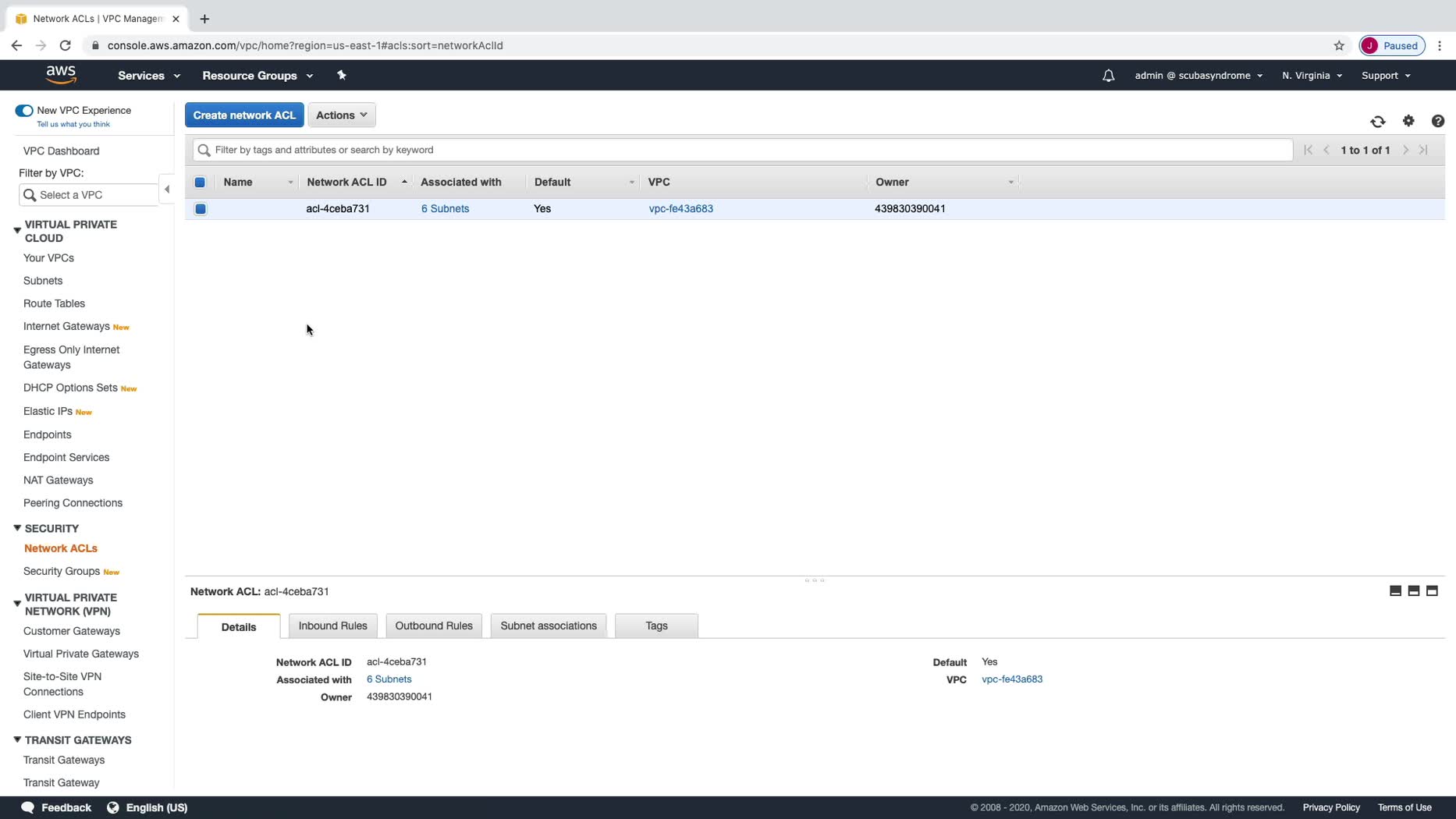The height and width of the screenshot is (819, 1456).
Task: Switch to the Details tab
Action: tap(239, 626)
